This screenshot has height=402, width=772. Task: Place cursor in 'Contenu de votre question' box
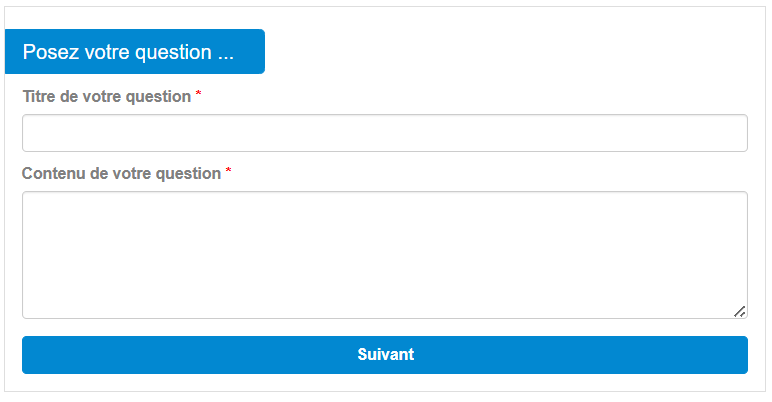click(x=385, y=255)
